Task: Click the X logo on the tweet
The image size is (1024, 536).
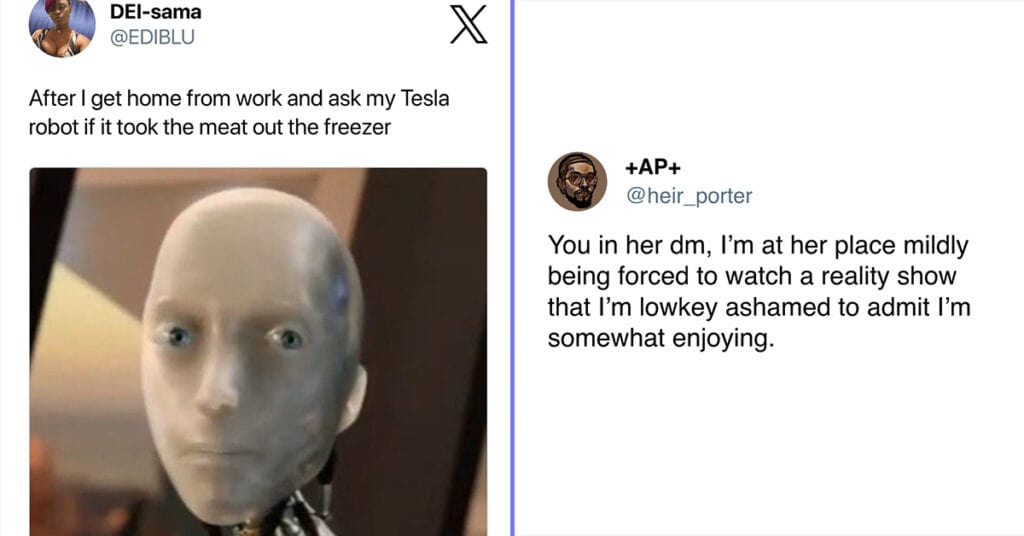Action: pyautogui.click(x=469, y=25)
